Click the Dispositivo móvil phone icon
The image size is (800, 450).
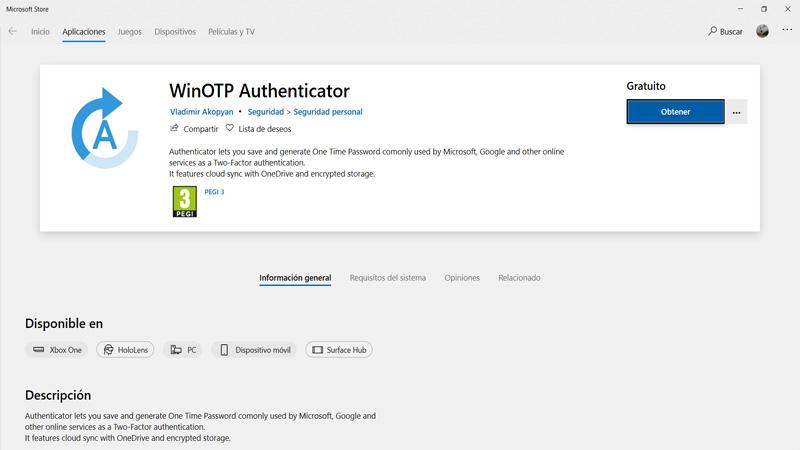[224, 349]
